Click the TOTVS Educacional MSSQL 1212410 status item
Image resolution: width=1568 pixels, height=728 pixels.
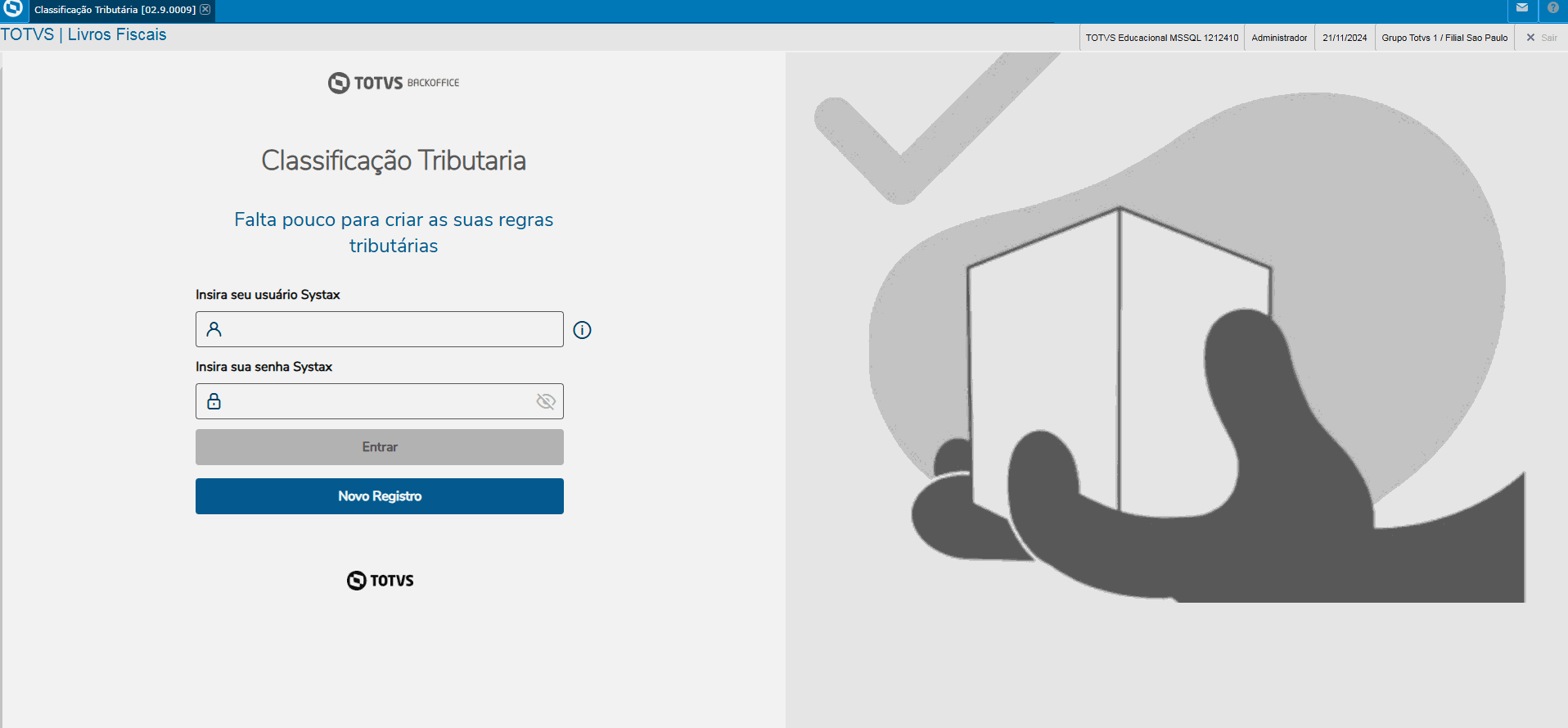tap(1162, 38)
